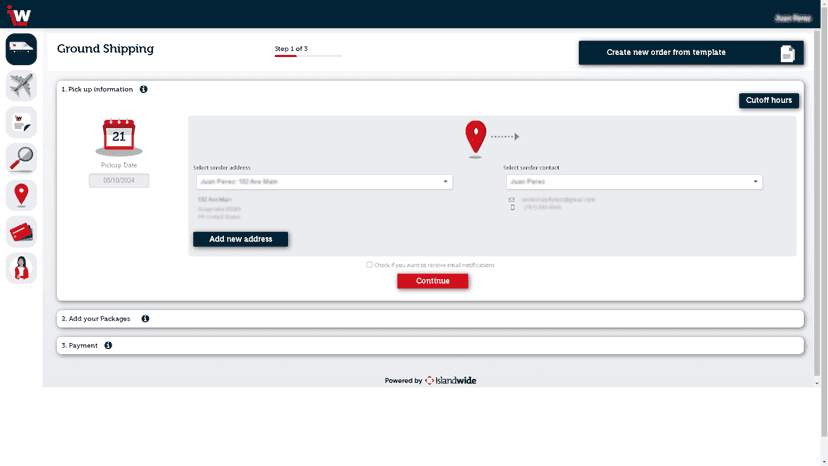The height and width of the screenshot is (466, 828).
Task: Expand the Payment section
Action: pyautogui.click(x=430, y=346)
